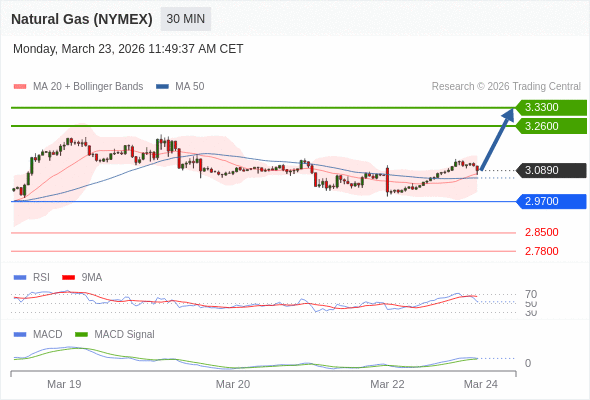Image resolution: width=590 pixels, height=400 pixels.
Task: Click the RSI 70 level label
Action: click(531, 294)
